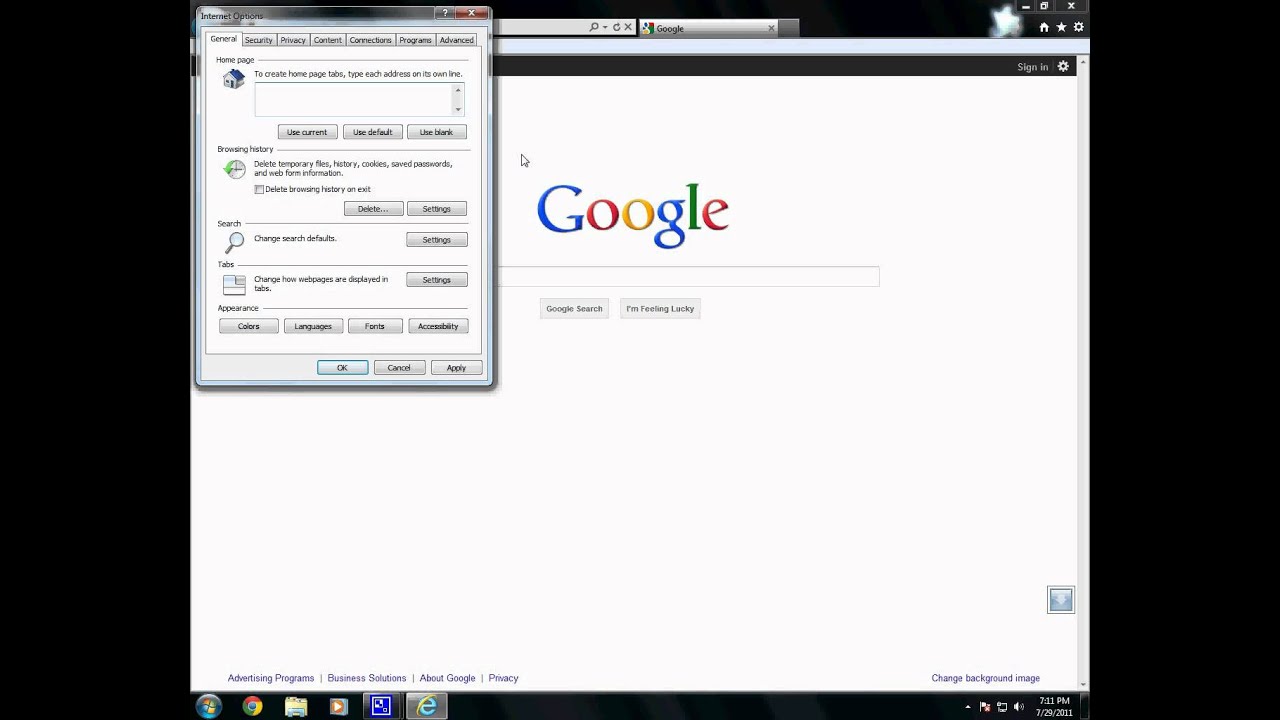
Task: Enable Delete browsing history on exit
Action: [259, 189]
